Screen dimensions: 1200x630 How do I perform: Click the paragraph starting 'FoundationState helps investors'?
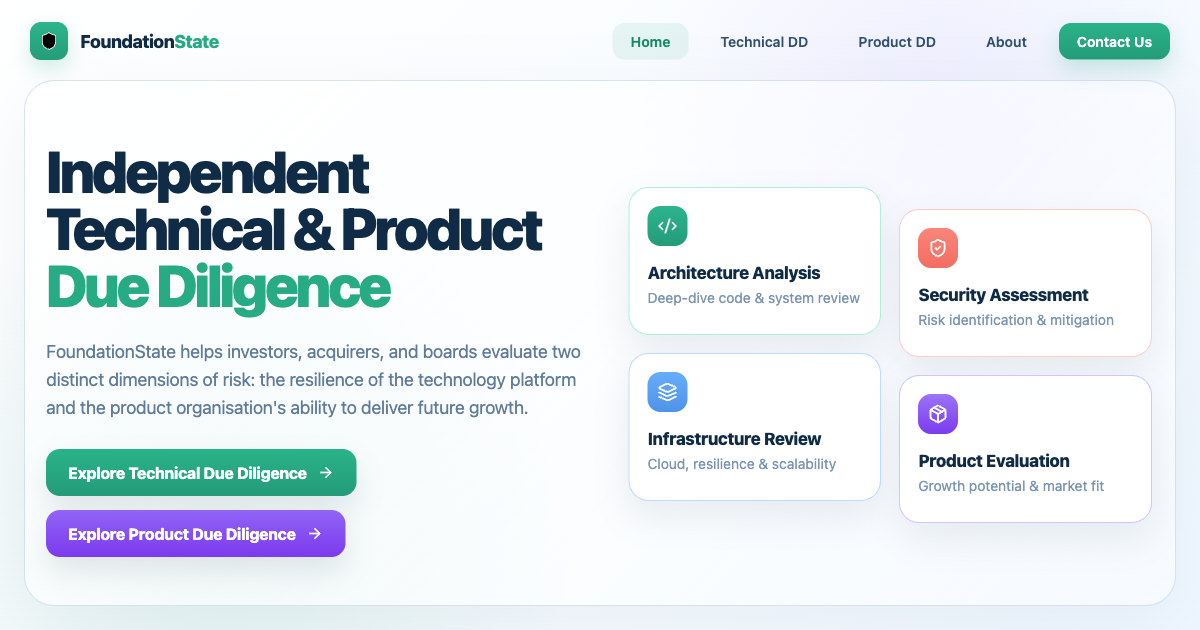coord(313,380)
